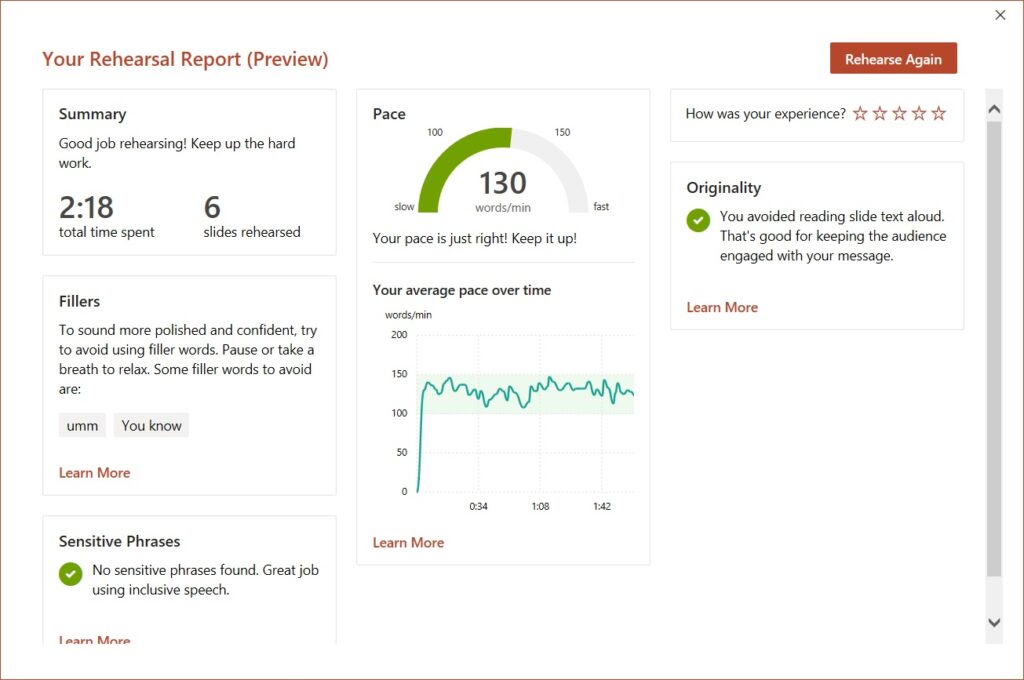The image size is (1024, 680).
Task: Open Learn More under pace chart
Action: (408, 543)
